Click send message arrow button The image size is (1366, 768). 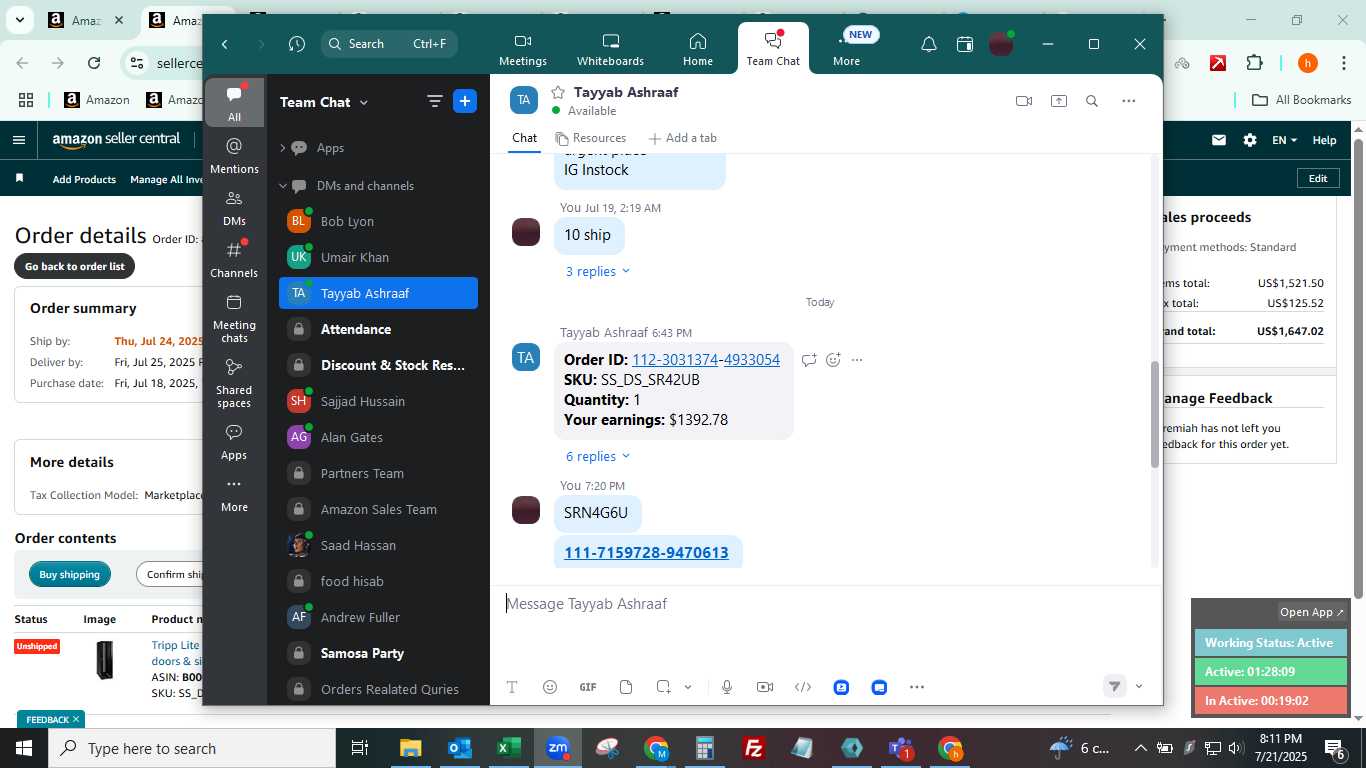[x=1114, y=686]
